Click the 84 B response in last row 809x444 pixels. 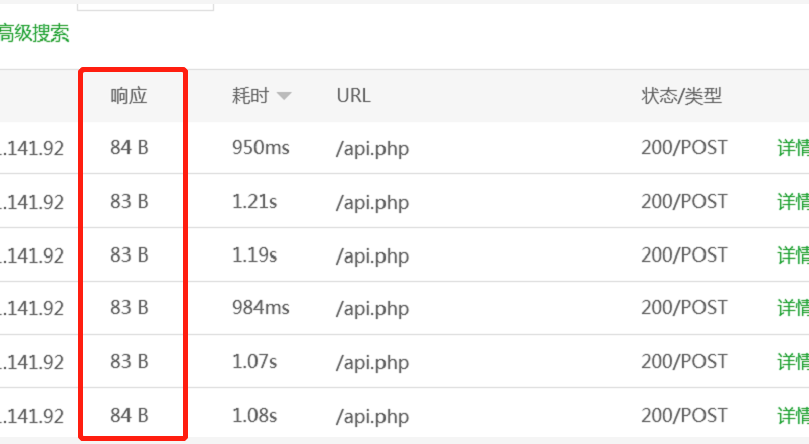click(x=129, y=416)
